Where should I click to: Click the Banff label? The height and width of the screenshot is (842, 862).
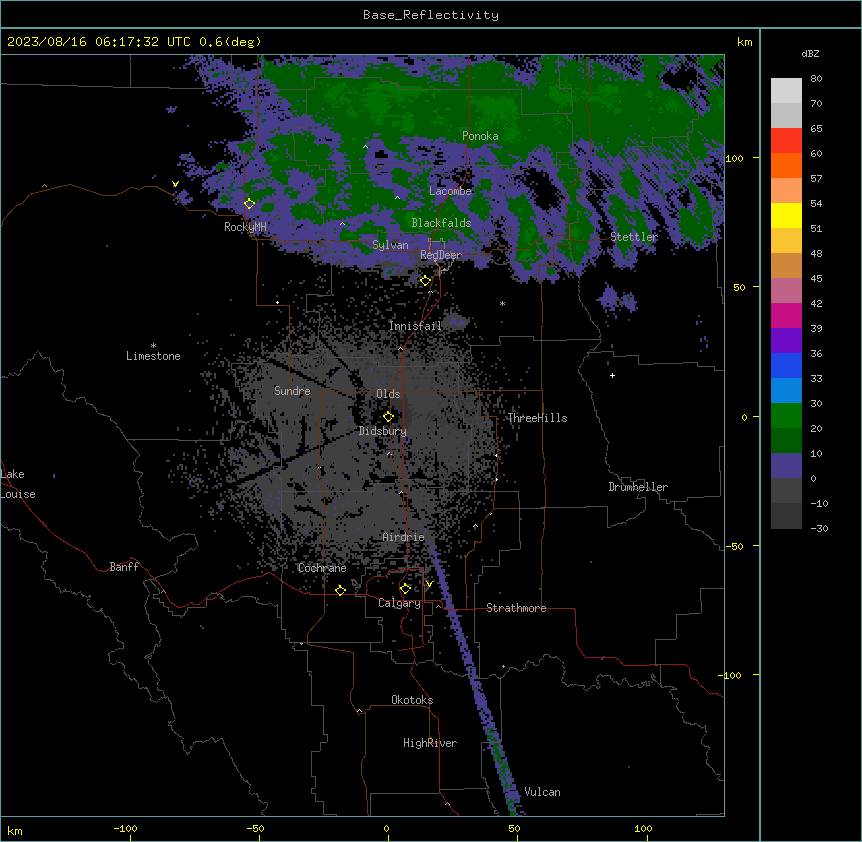click(x=124, y=567)
